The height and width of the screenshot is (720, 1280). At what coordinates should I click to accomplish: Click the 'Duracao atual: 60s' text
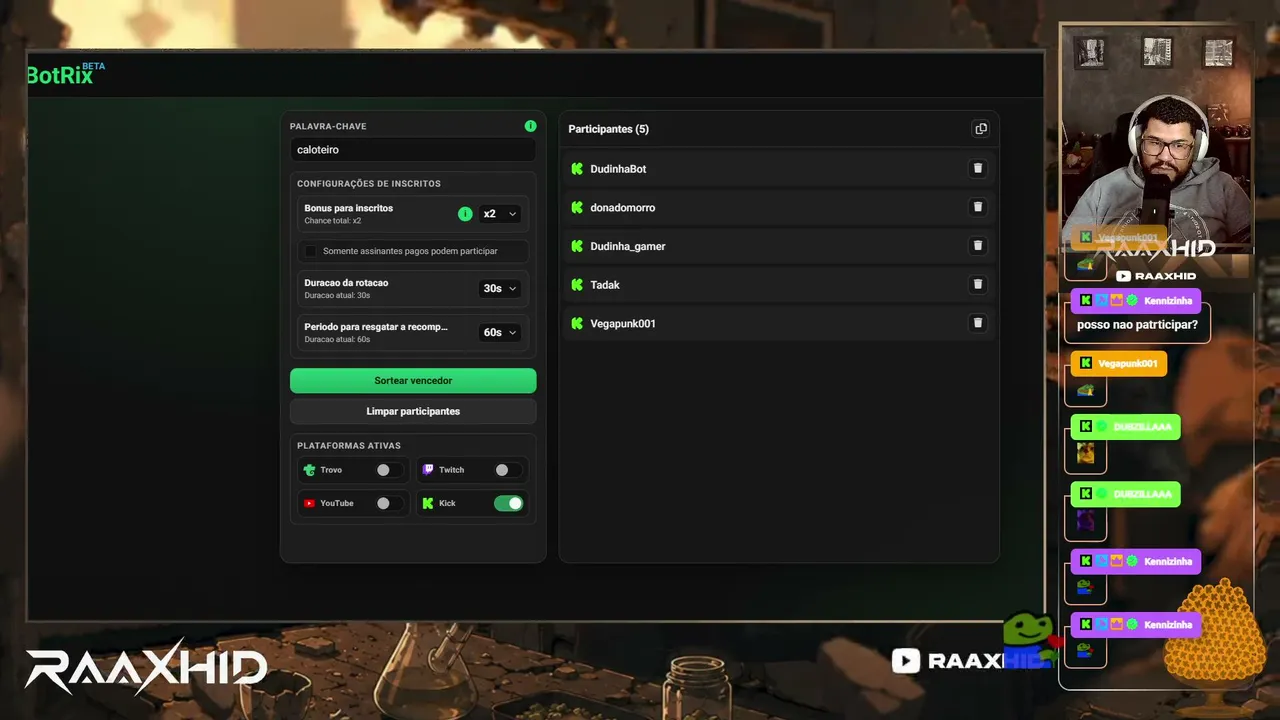337,339
